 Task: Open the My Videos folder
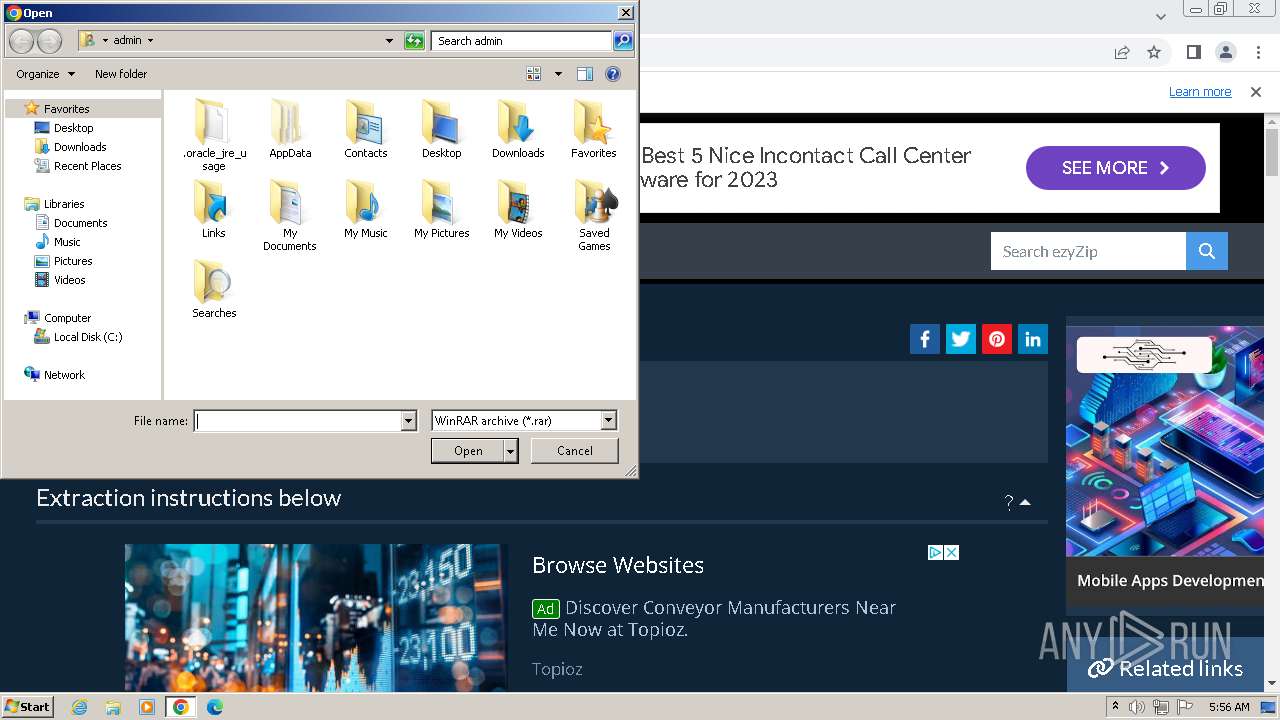518,209
